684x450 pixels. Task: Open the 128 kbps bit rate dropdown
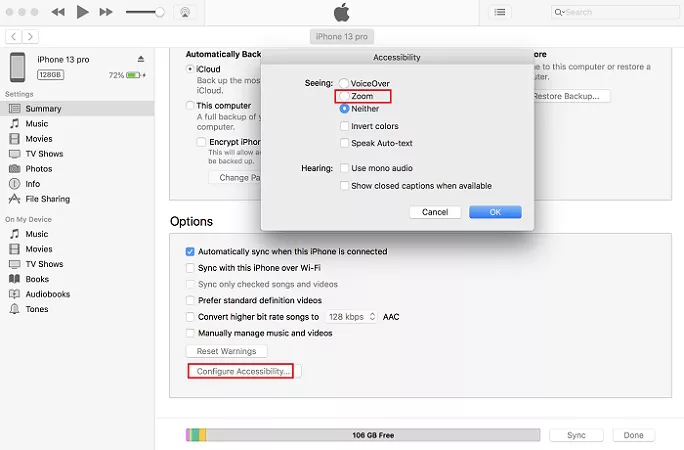pos(352,317)
